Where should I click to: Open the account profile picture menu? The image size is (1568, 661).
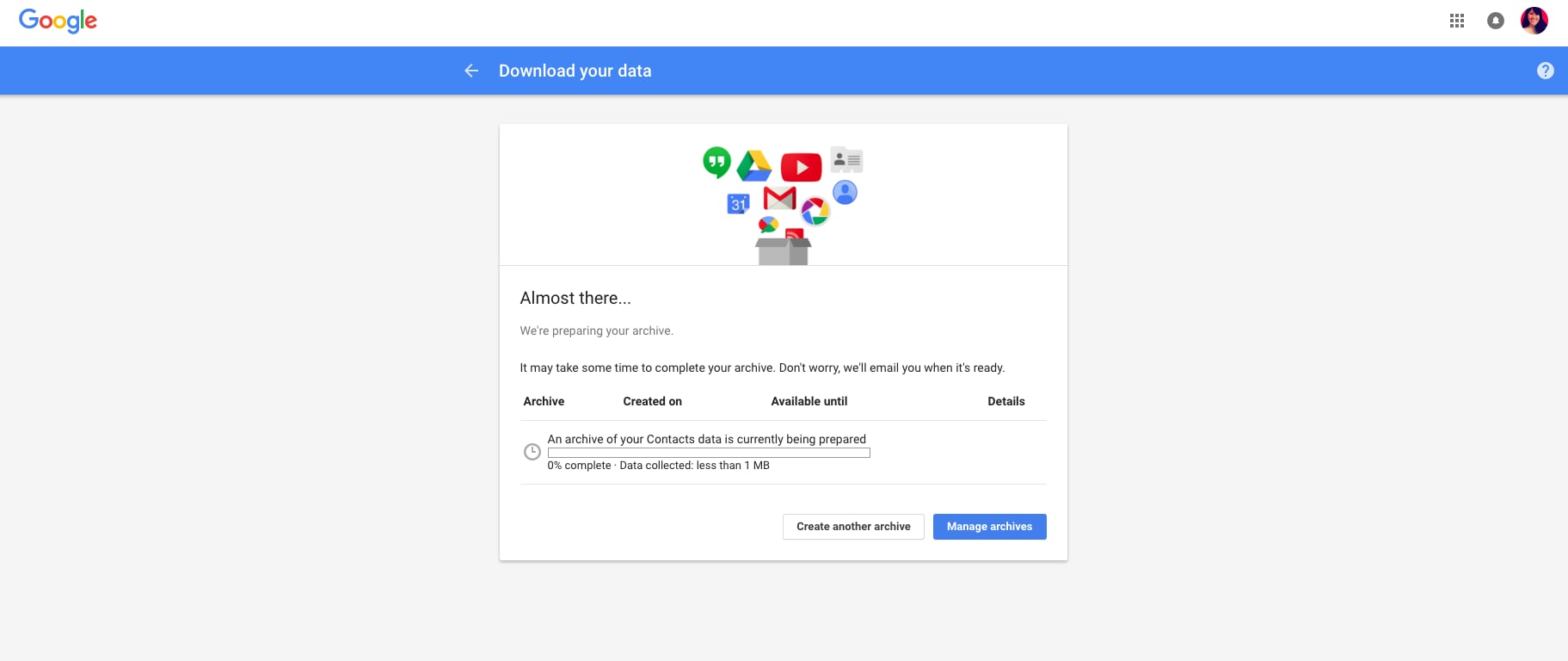(1534, 21)
